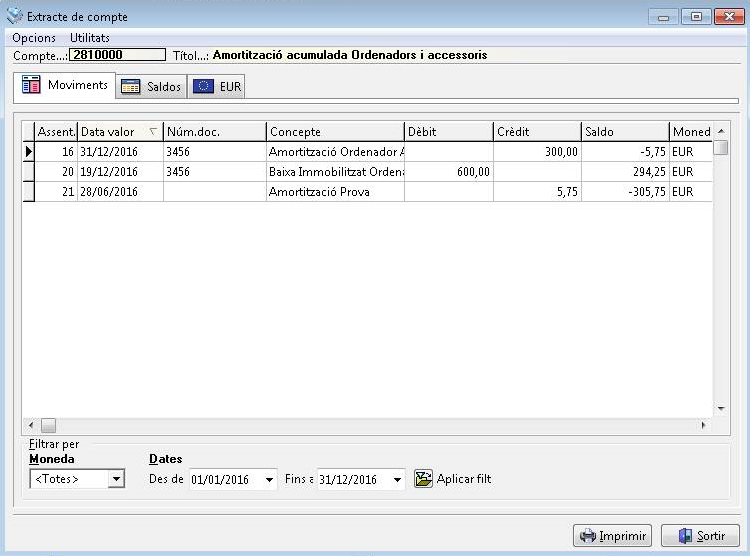This screenshot has width=750, height=556.
Task: Click the Crèdit column header
Action: (537, 132)
